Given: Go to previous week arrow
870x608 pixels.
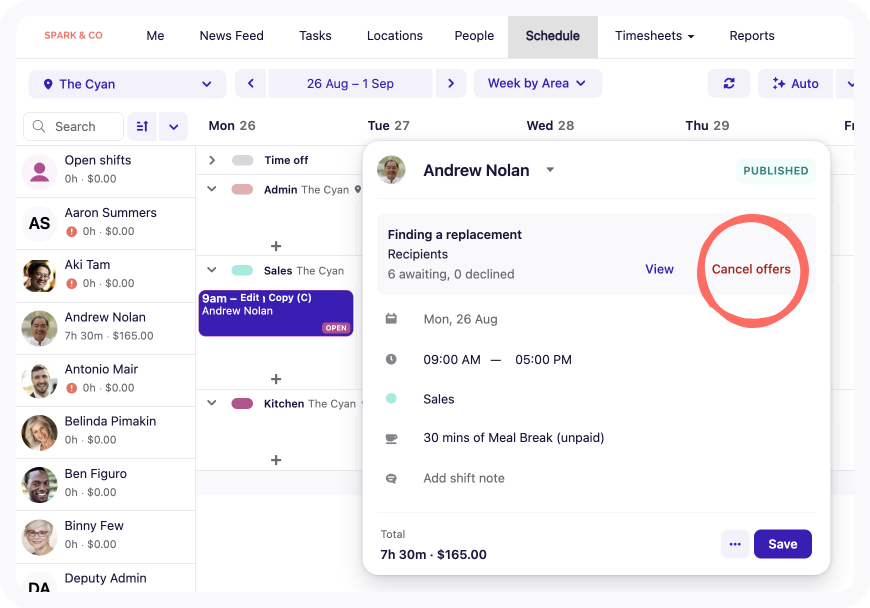Looking at the screenshot, I should (251, 83).
